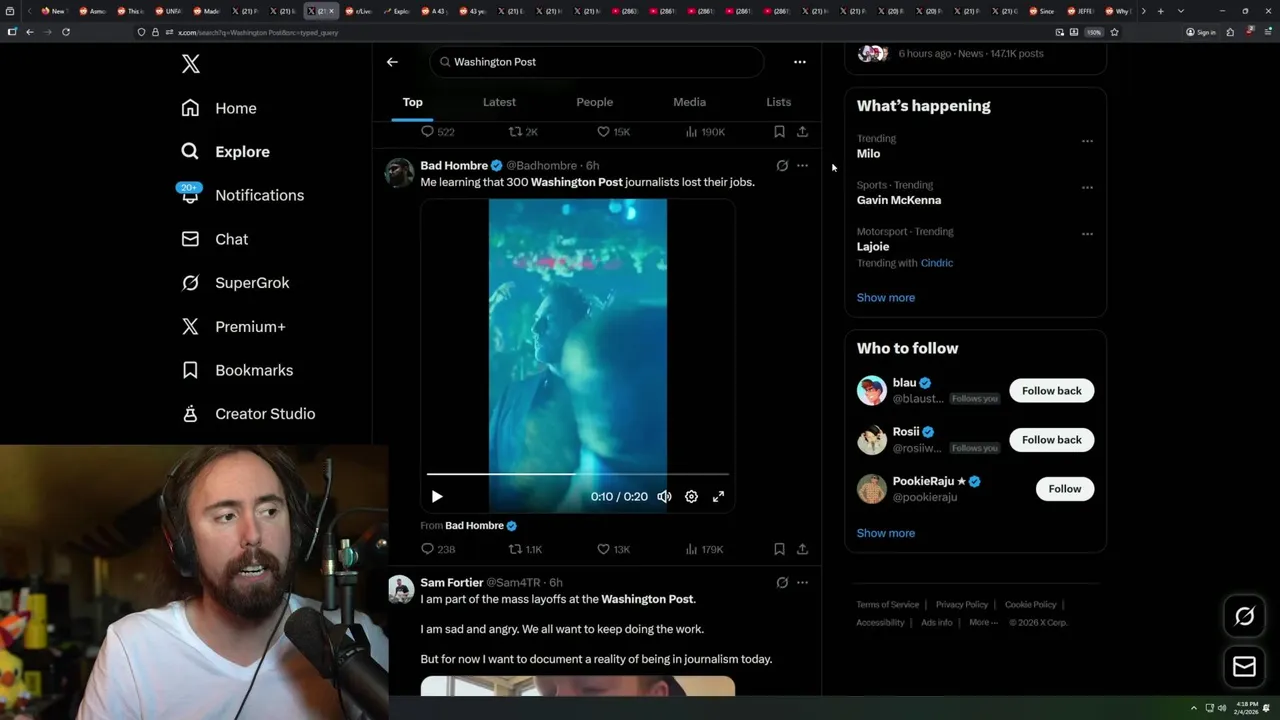View Bad Hombre post 179K views
The width and height of the screenshot is (1280, 720).
pos(704,549)
